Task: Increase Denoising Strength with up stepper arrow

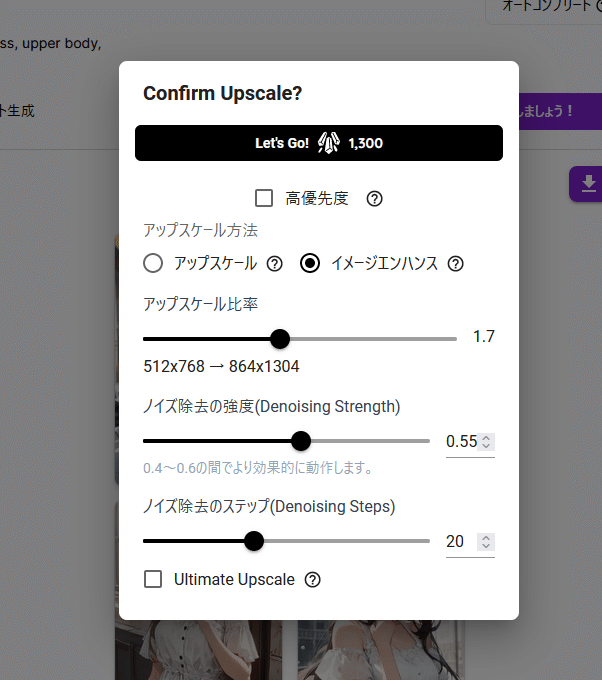Action: [486, 437]
